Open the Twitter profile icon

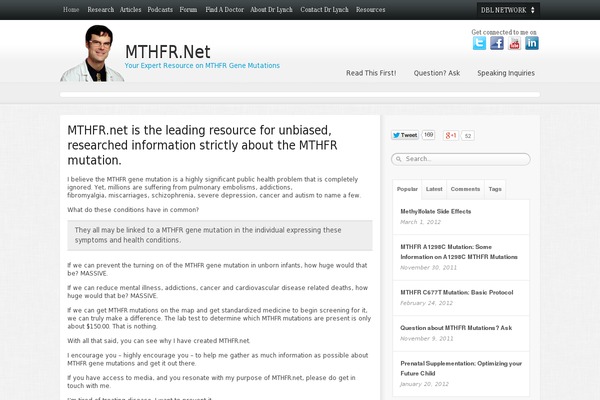coord(479,43)
